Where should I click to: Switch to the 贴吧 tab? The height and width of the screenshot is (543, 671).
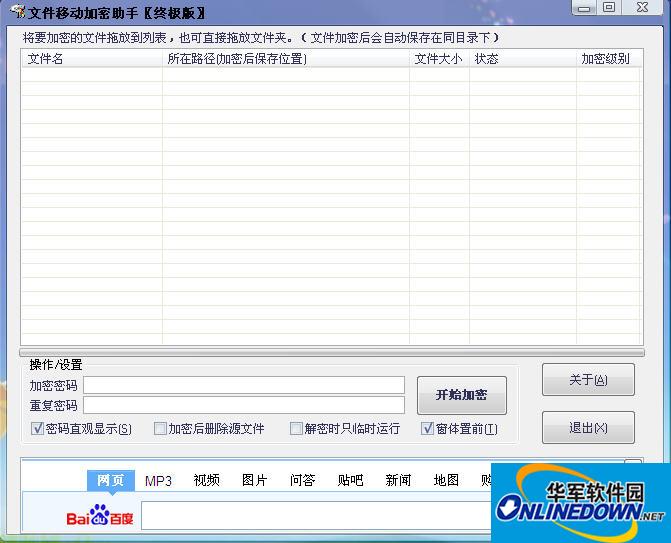point(350,481)
